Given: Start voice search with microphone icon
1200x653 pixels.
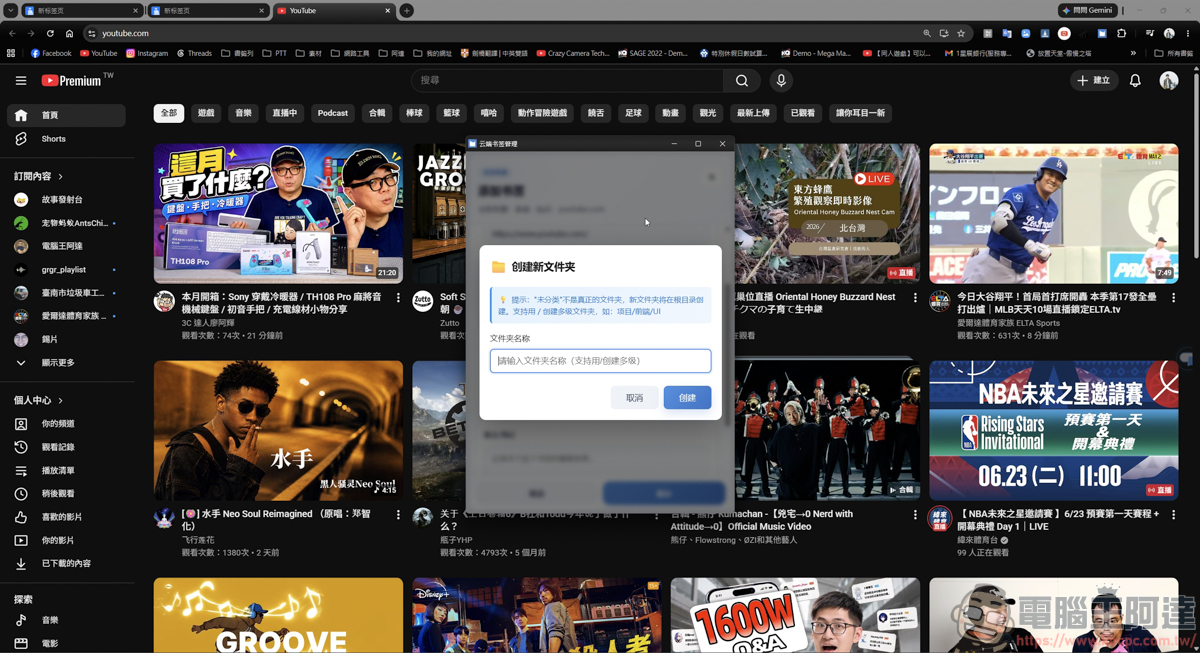Looking at the screenshot, I should coord(781,80).
